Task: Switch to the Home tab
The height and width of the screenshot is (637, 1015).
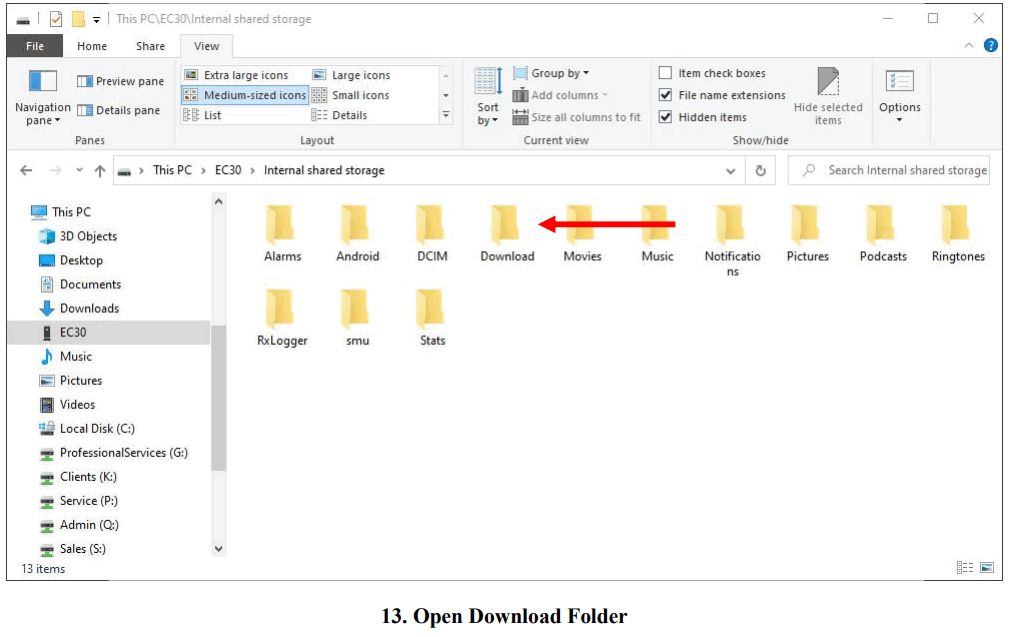Action: point(92,45)
